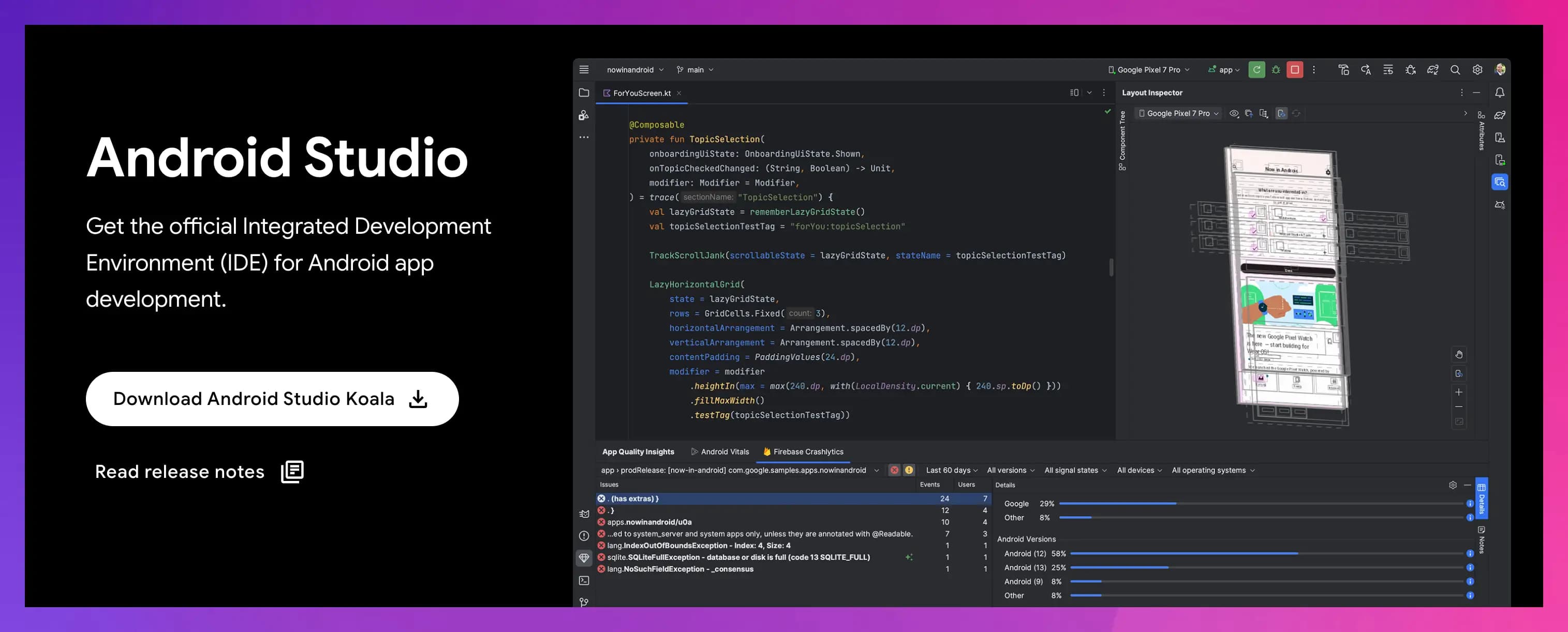
Task: Click the green Rerun app button
Action: click(x=1256, y=69)
